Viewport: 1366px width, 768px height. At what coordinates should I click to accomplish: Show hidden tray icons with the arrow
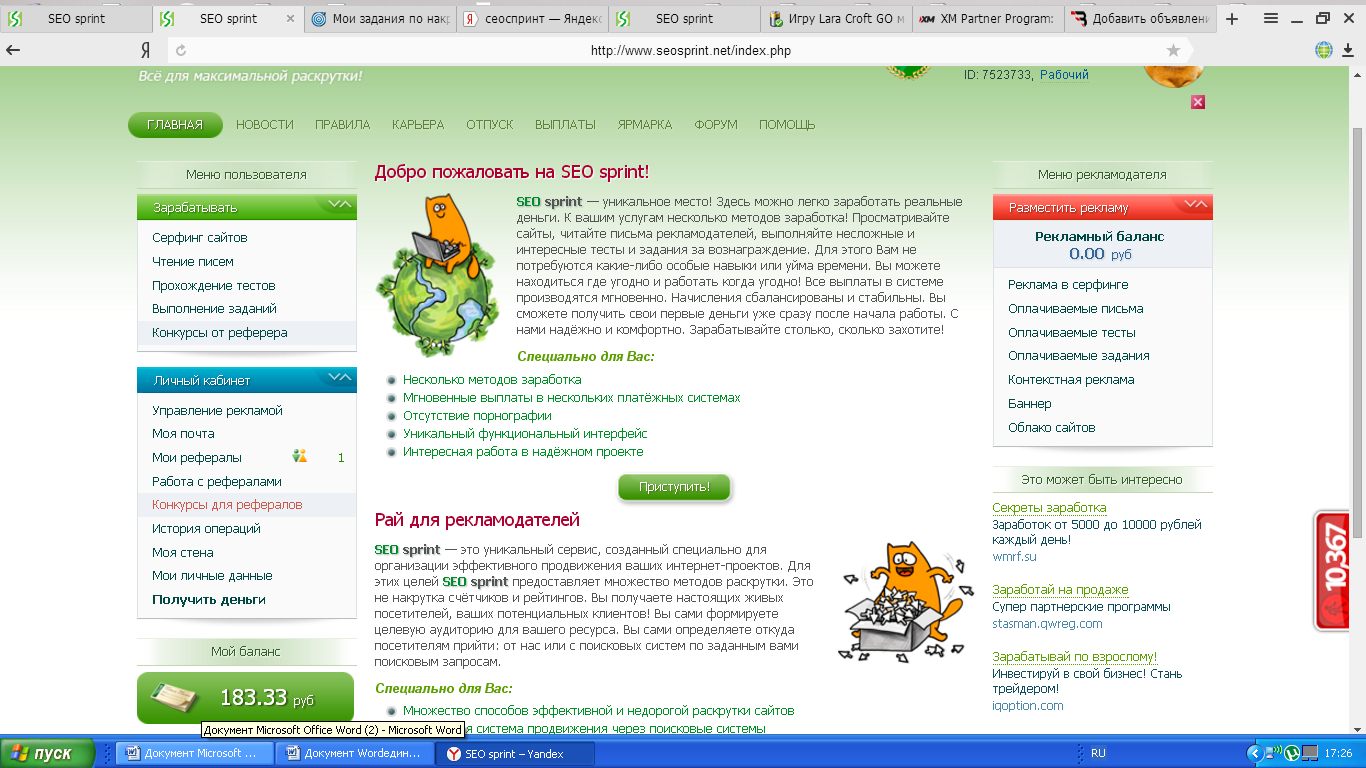click(1254, 753)
